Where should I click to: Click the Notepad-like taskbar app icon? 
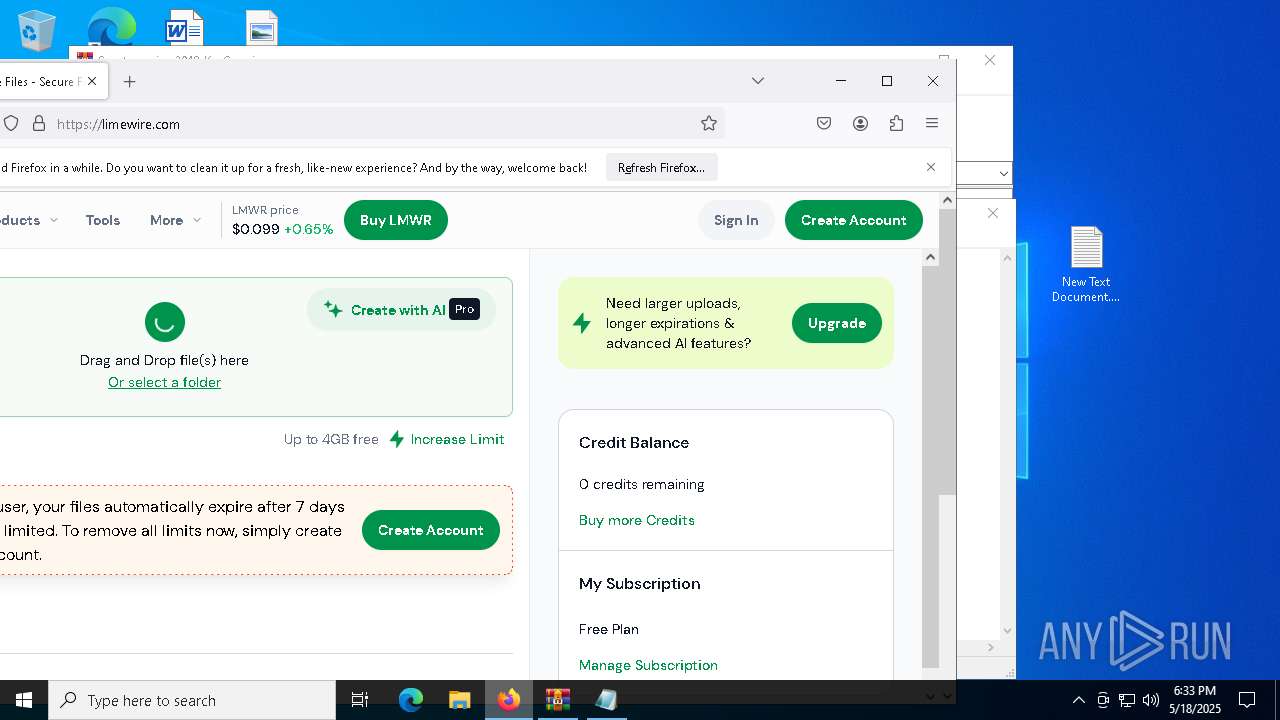coord(606,700)
